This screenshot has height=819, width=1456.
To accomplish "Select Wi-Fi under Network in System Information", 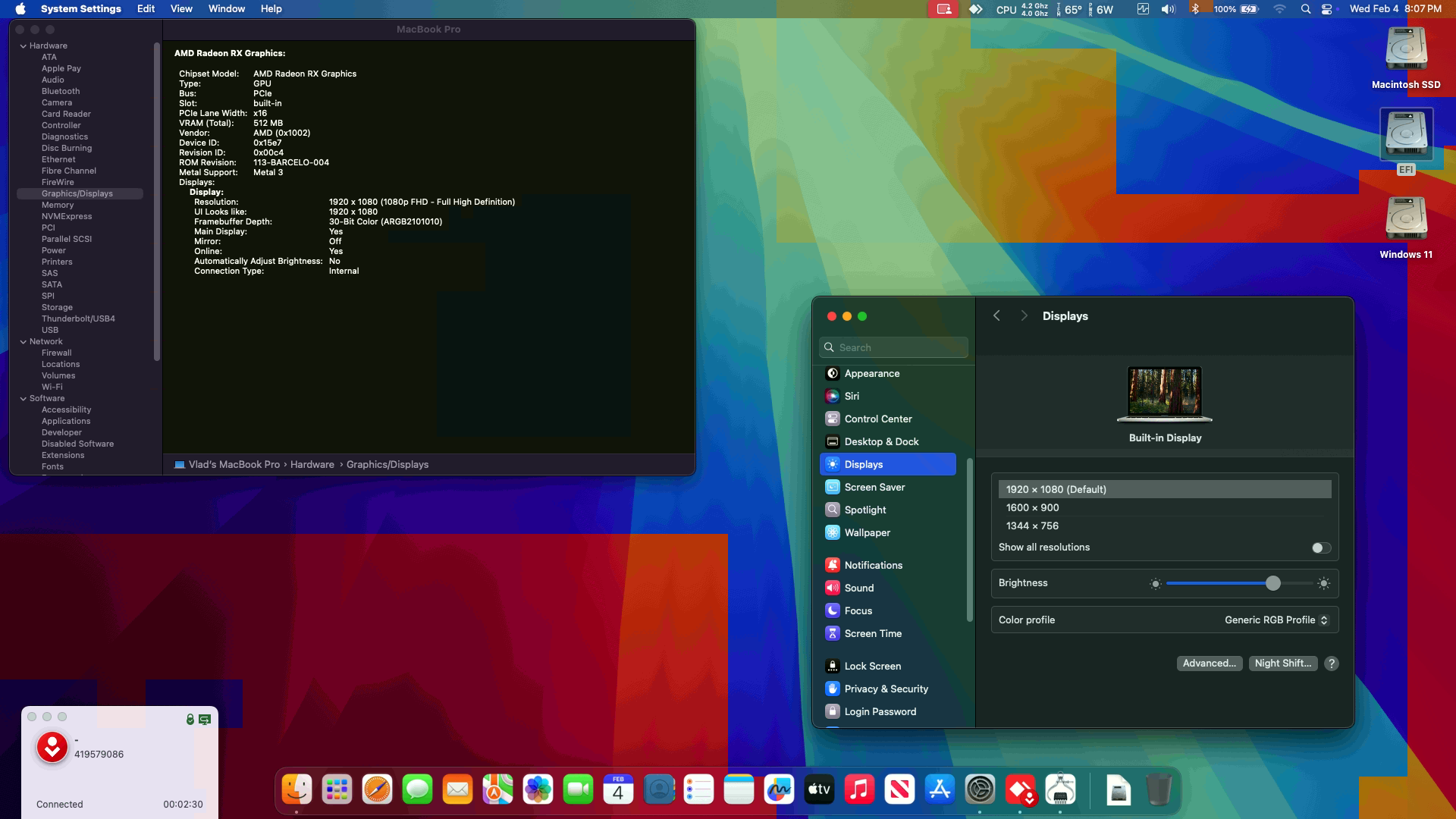I will click(52, 387).
